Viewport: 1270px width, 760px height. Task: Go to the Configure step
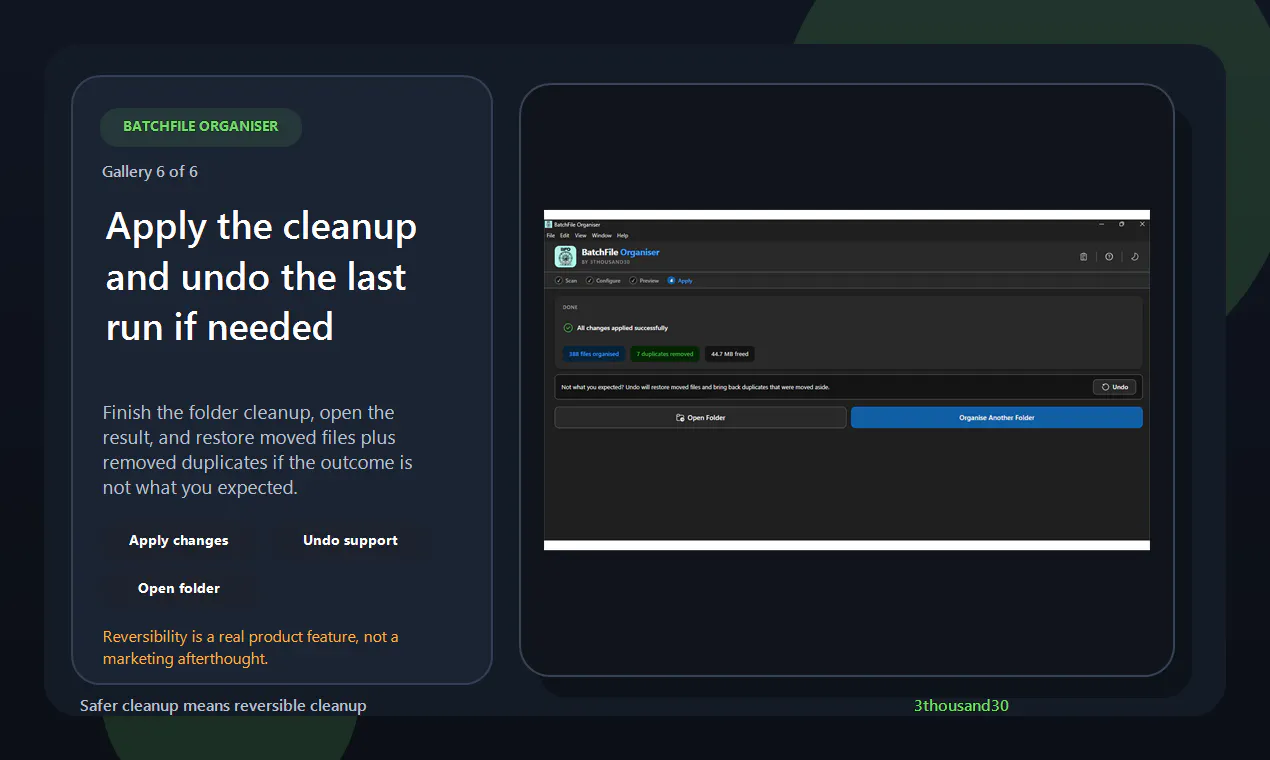tap(603, 281)
